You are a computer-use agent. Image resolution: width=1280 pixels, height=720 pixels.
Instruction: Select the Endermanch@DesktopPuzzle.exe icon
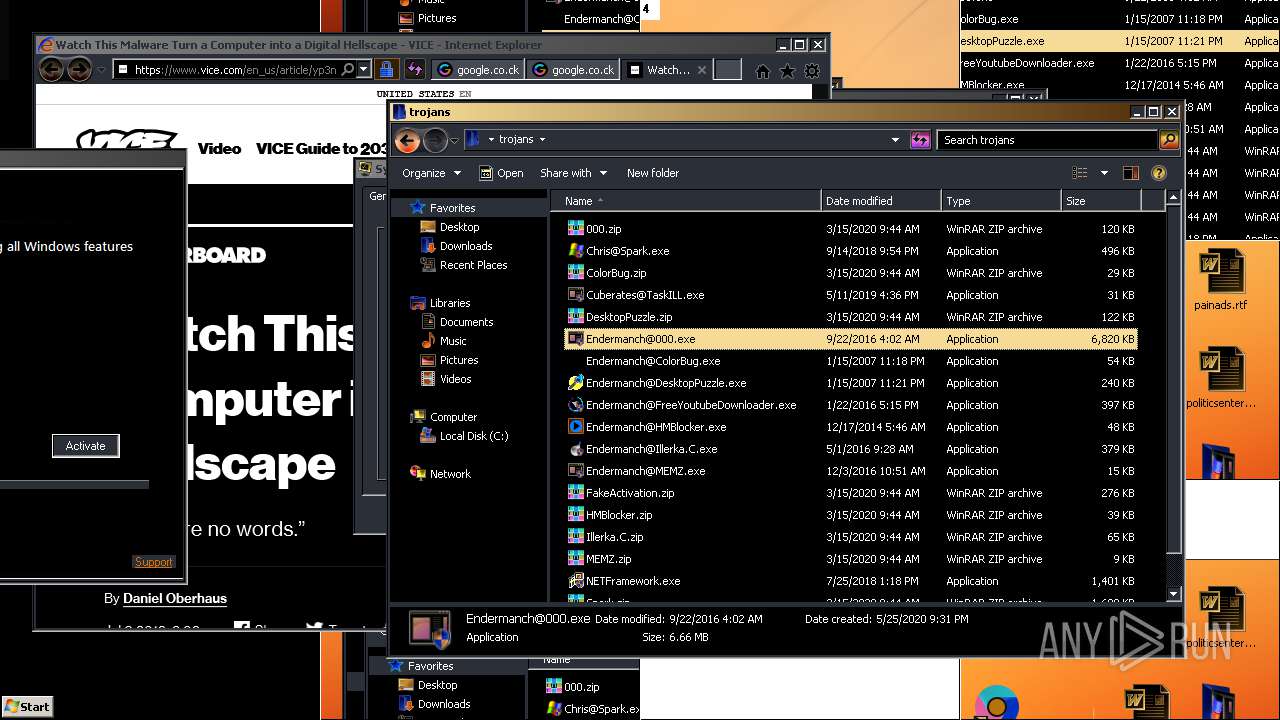[575, 383]
